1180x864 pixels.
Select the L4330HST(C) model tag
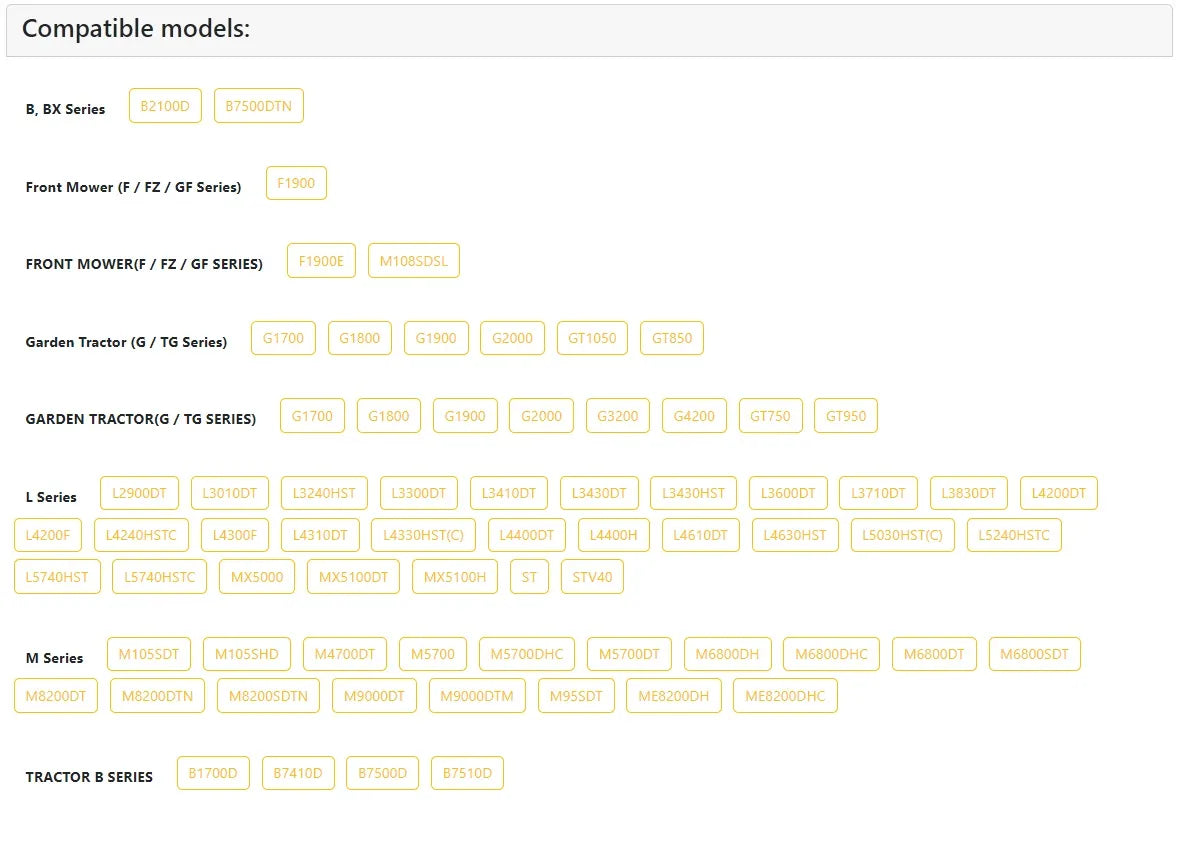tap(423, 535)
